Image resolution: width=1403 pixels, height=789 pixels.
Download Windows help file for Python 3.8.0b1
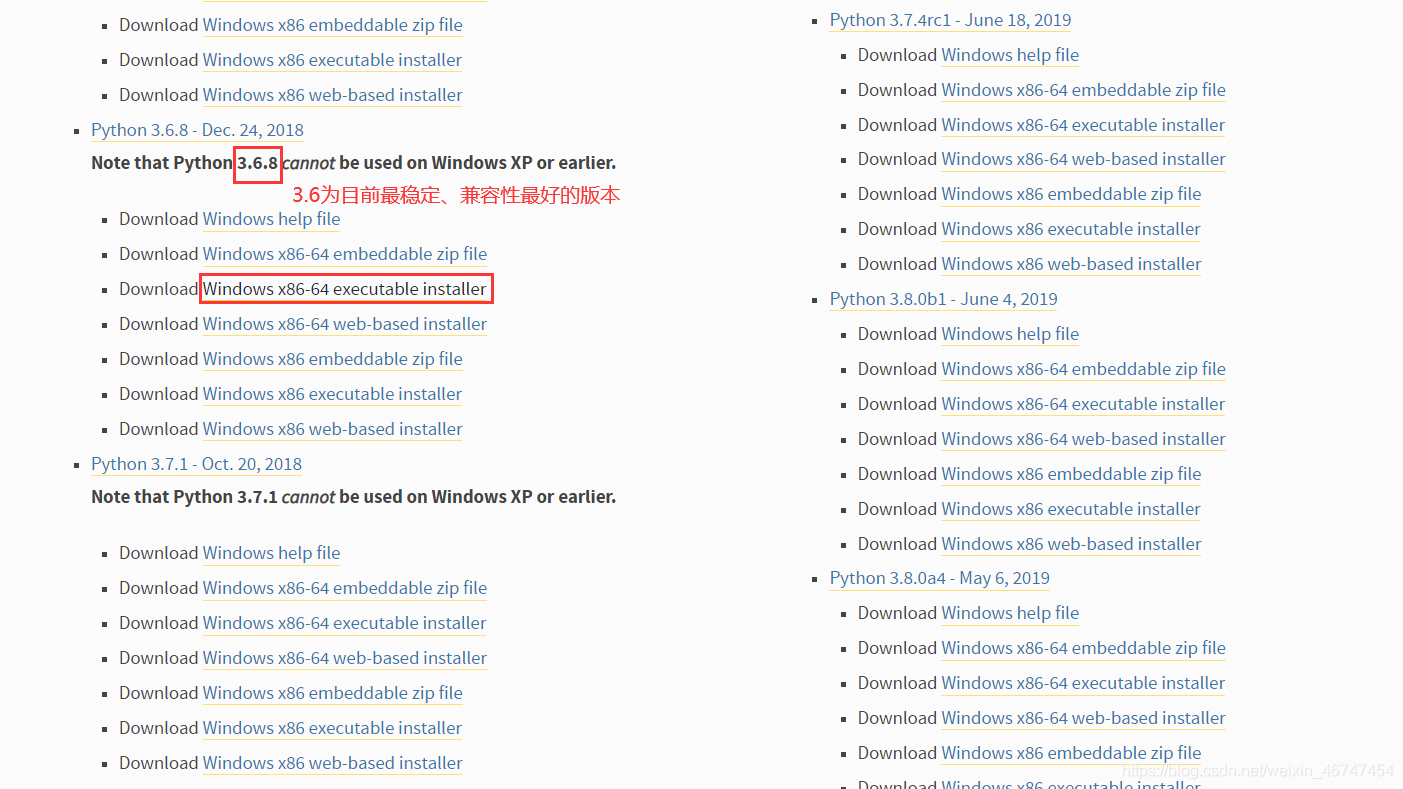coord(1010,334)
